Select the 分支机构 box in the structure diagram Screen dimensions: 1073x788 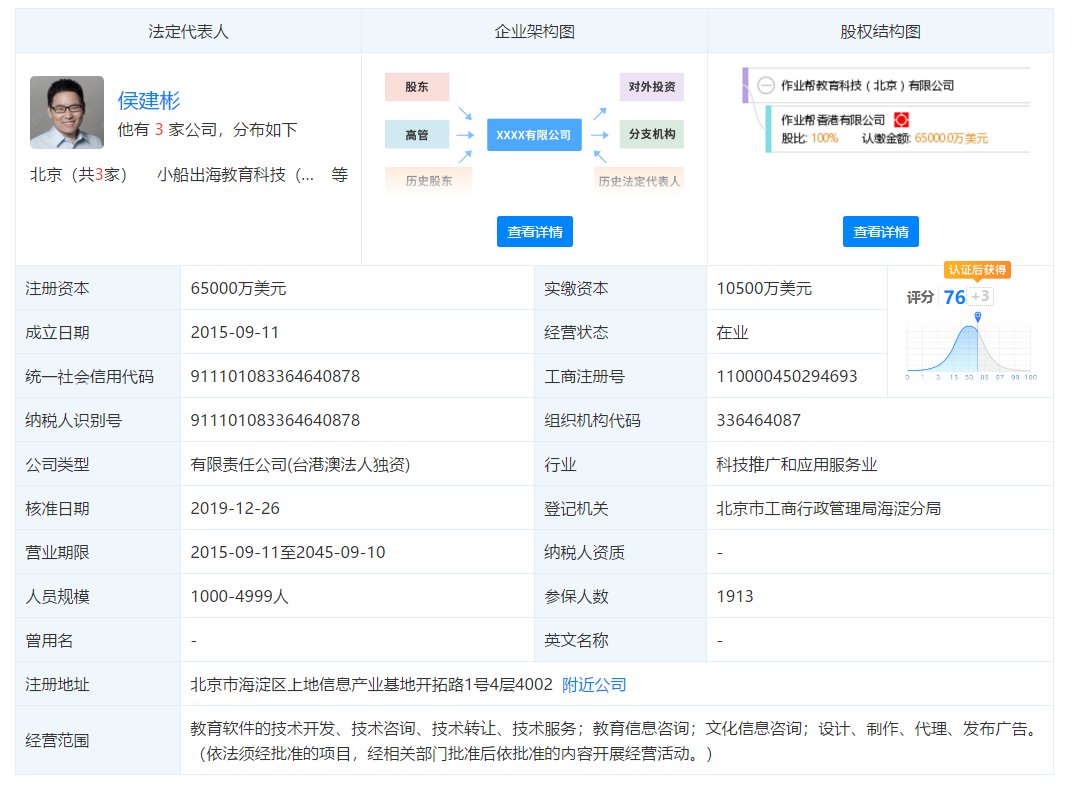click(x=651, y=134)
